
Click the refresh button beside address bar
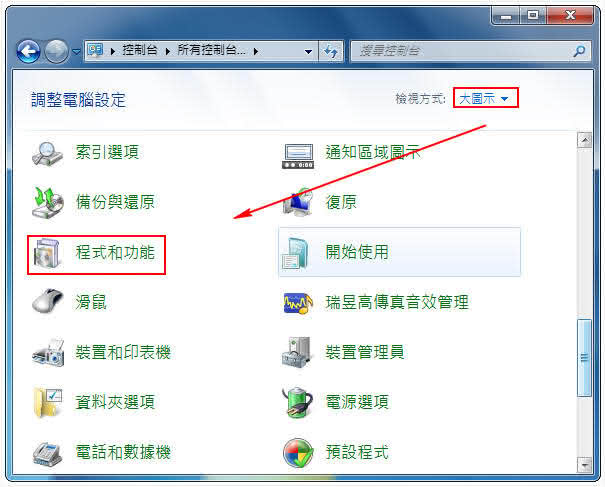pyautogui.click(x=331, y=51)
